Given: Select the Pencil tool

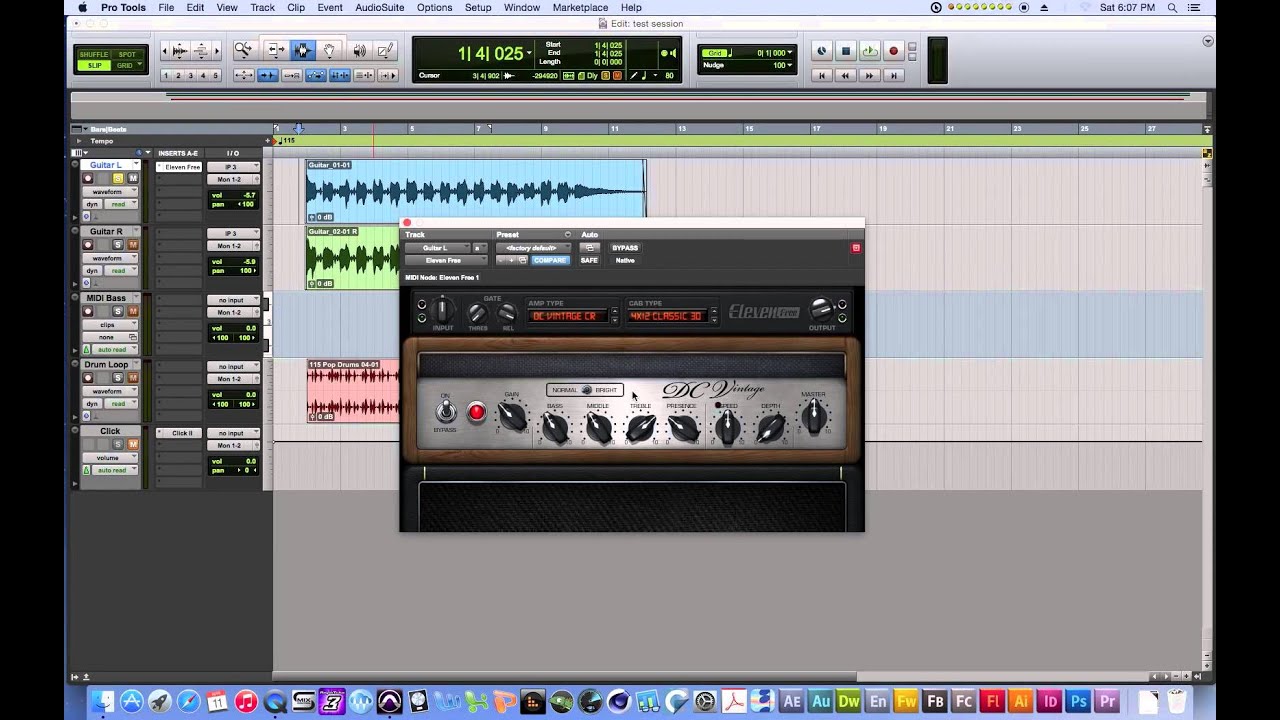Looking at the screenshot, I should pyautogui.click(x=386, y=50).
